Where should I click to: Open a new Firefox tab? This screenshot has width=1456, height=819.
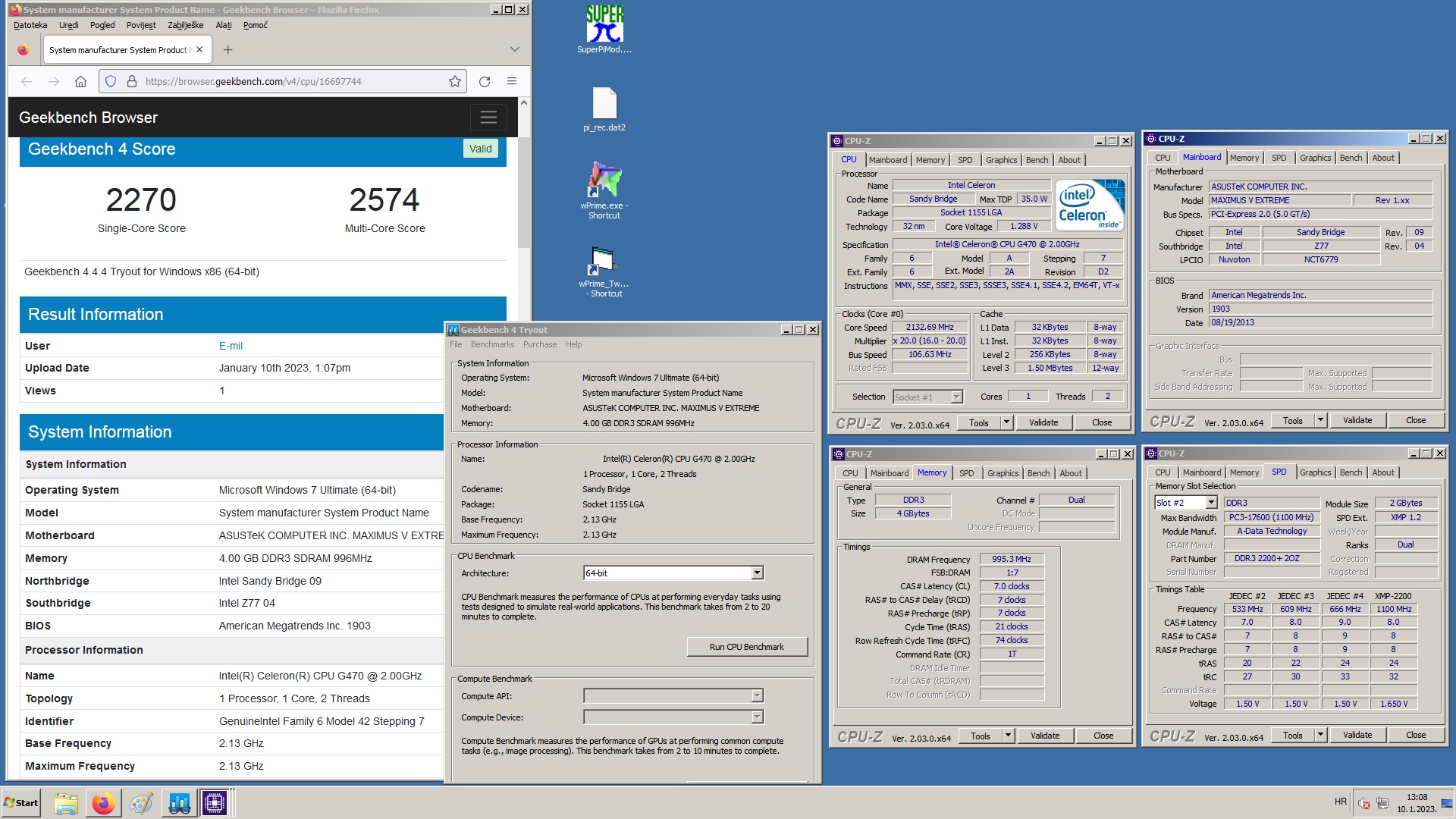(227, 50)
